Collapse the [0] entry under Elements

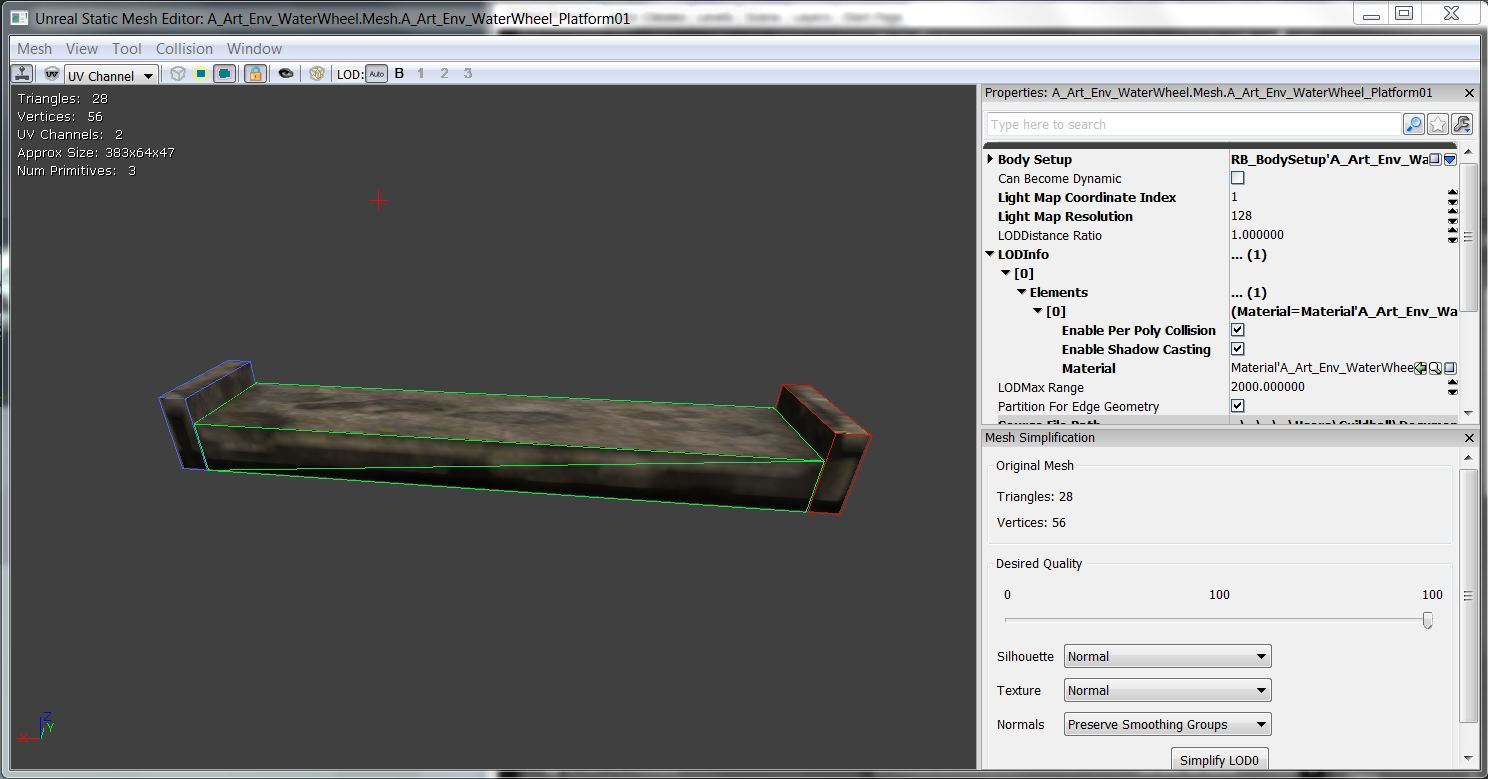coord(1038,311)
